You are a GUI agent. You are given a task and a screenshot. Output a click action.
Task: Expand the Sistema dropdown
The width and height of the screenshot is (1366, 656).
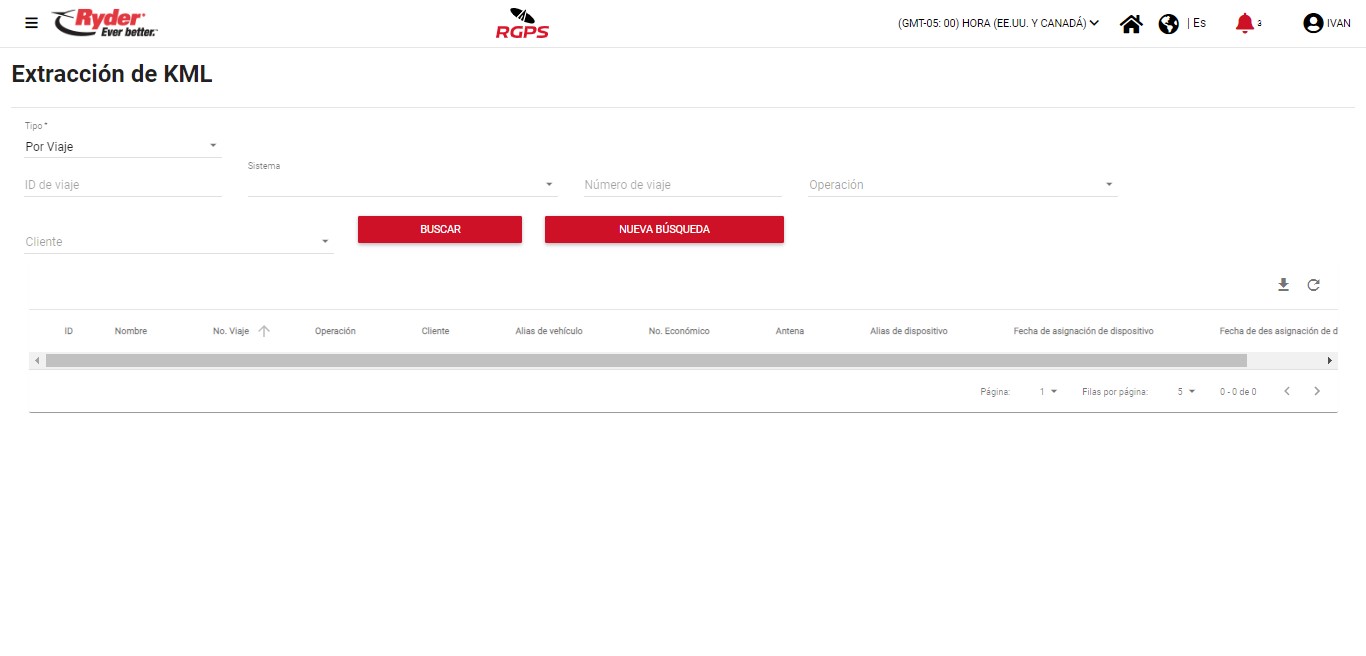[x=401, y=185]
